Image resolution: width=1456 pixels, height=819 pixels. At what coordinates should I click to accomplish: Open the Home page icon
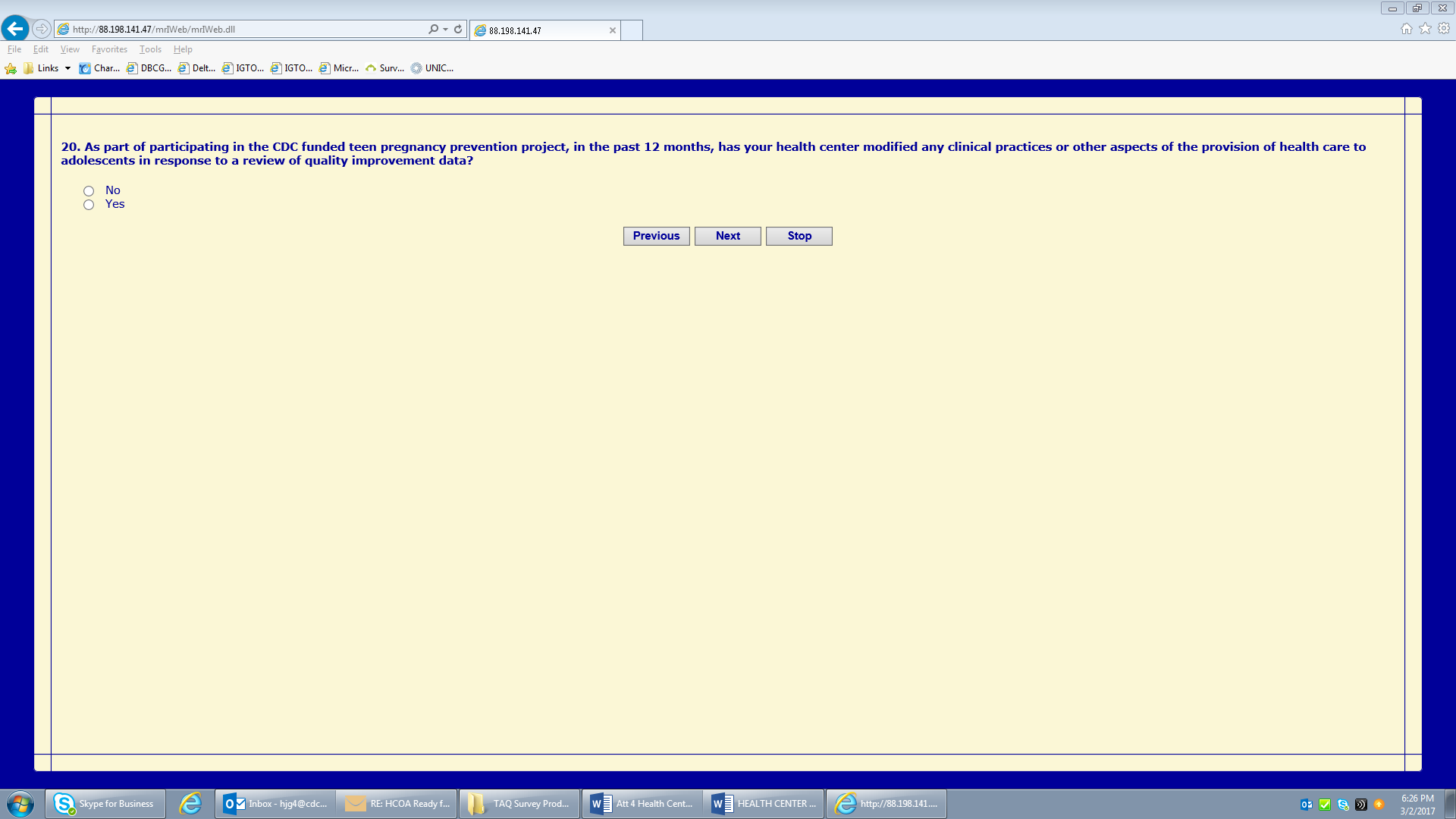(x=1406, y=29)
